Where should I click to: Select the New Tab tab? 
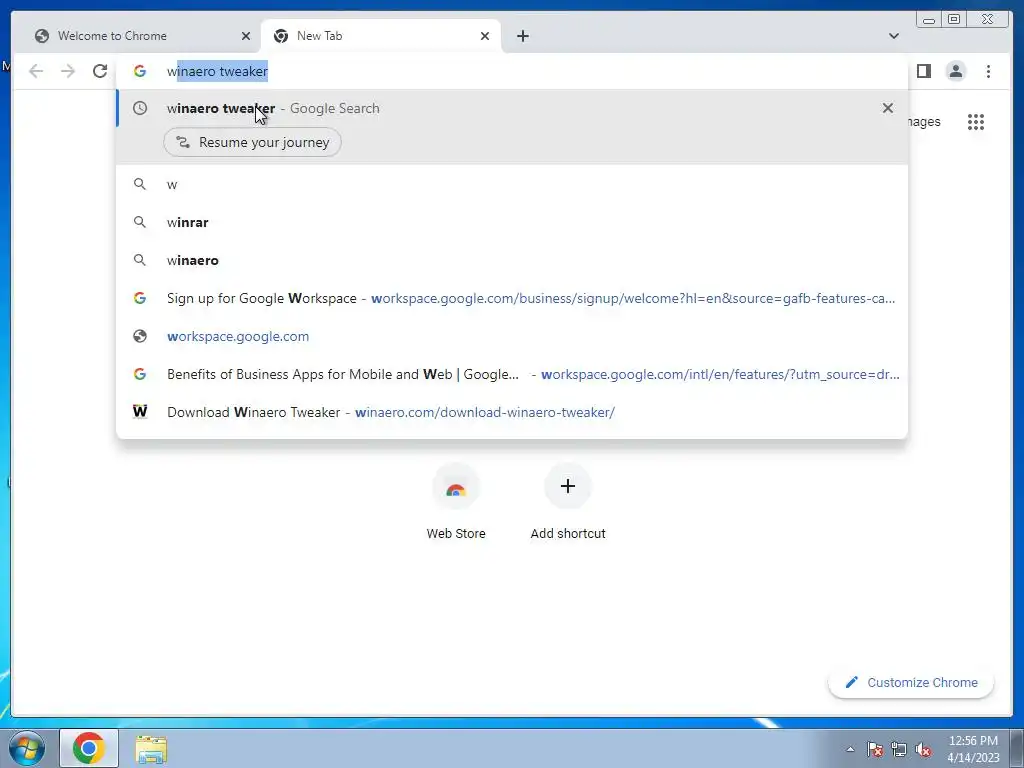tap(381, 36)
